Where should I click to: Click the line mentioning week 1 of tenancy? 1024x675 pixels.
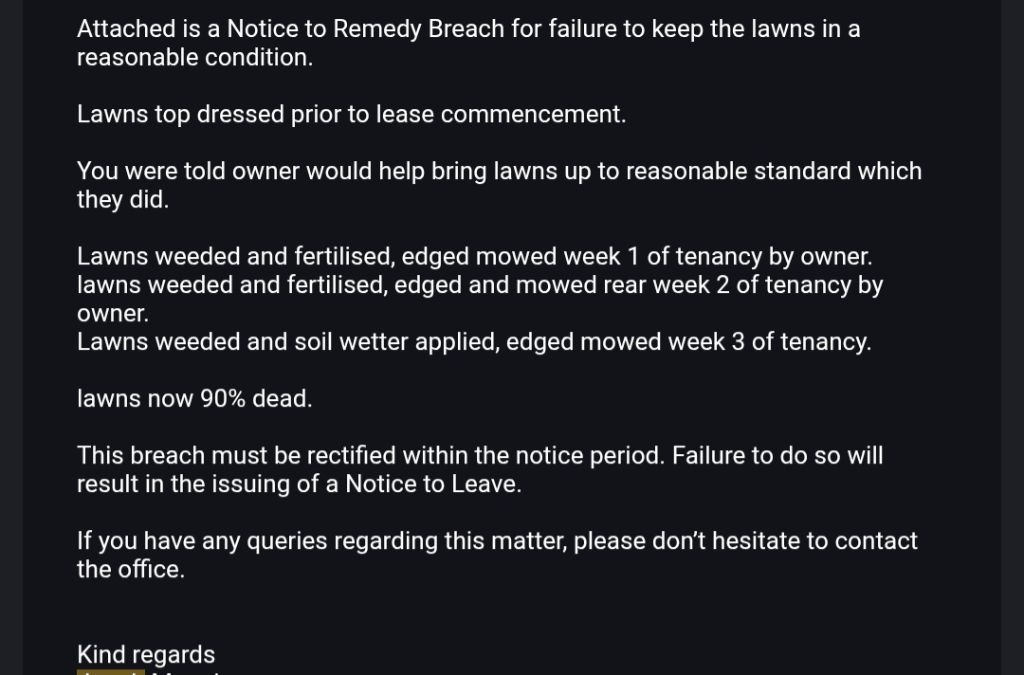[474, 257]
